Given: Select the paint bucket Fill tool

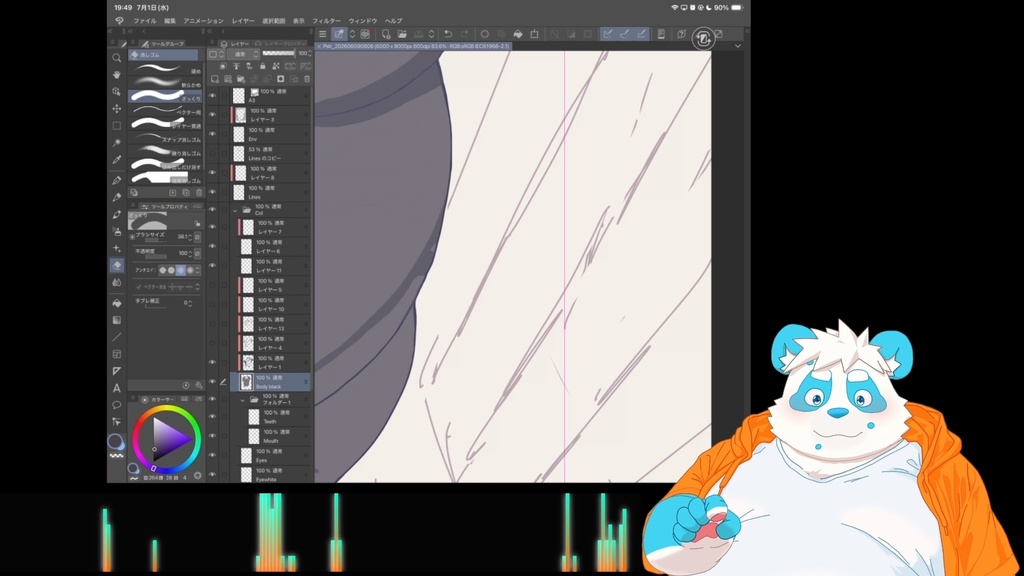Looking at the screenshot, I should tap(117, 303).
